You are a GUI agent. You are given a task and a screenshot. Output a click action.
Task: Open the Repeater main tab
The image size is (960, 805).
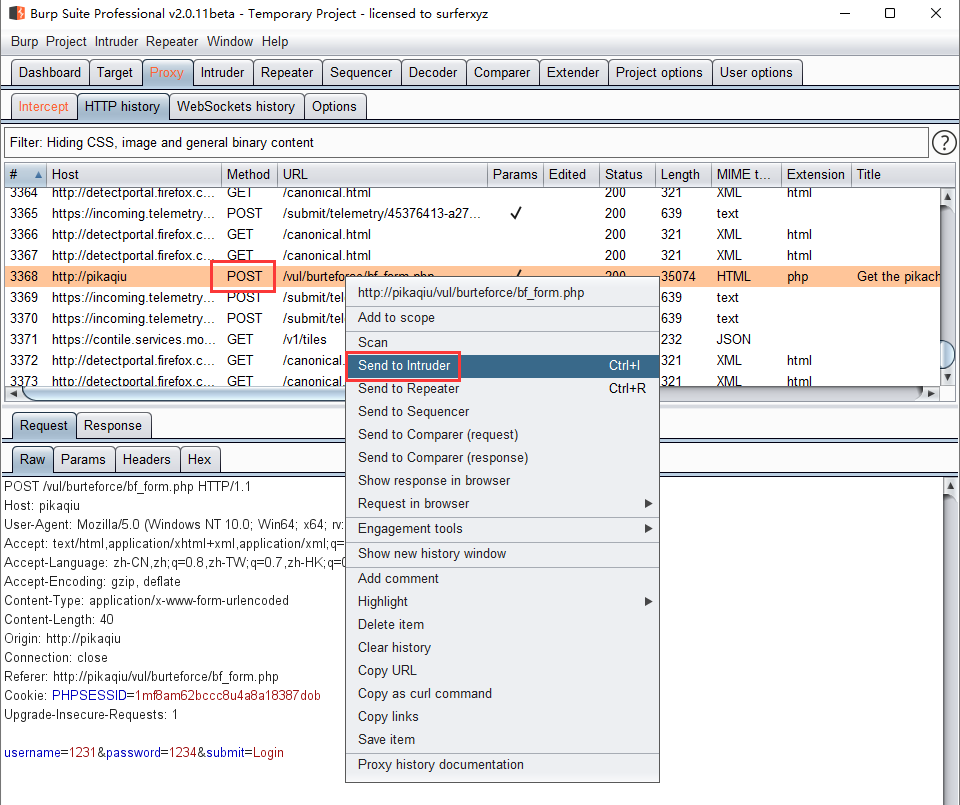pyautogui.click(x=287, y=72)
